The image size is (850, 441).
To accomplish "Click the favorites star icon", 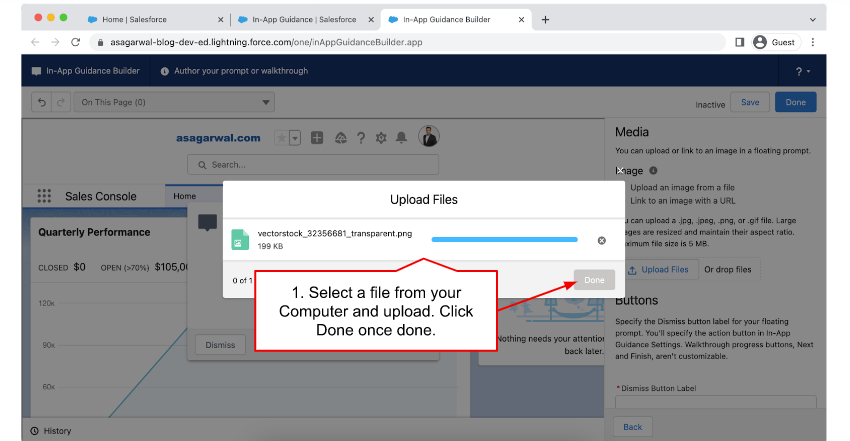I will [281, 138].
